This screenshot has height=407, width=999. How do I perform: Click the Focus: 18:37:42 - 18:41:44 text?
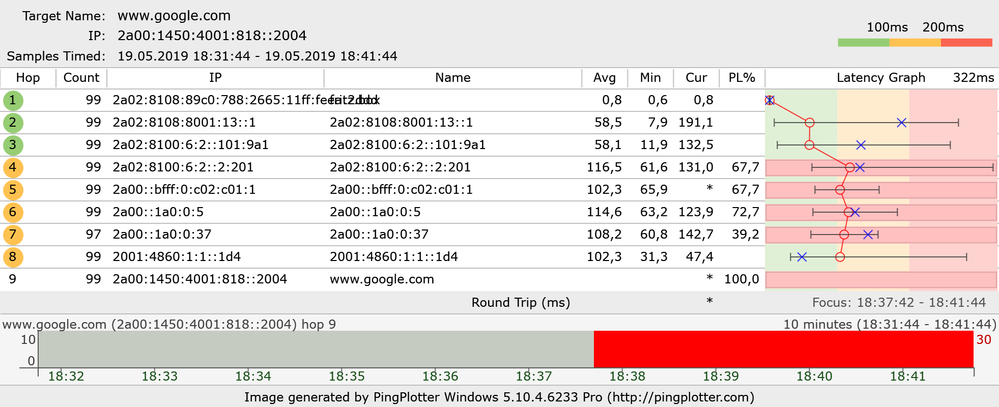[x=898, y=303]
